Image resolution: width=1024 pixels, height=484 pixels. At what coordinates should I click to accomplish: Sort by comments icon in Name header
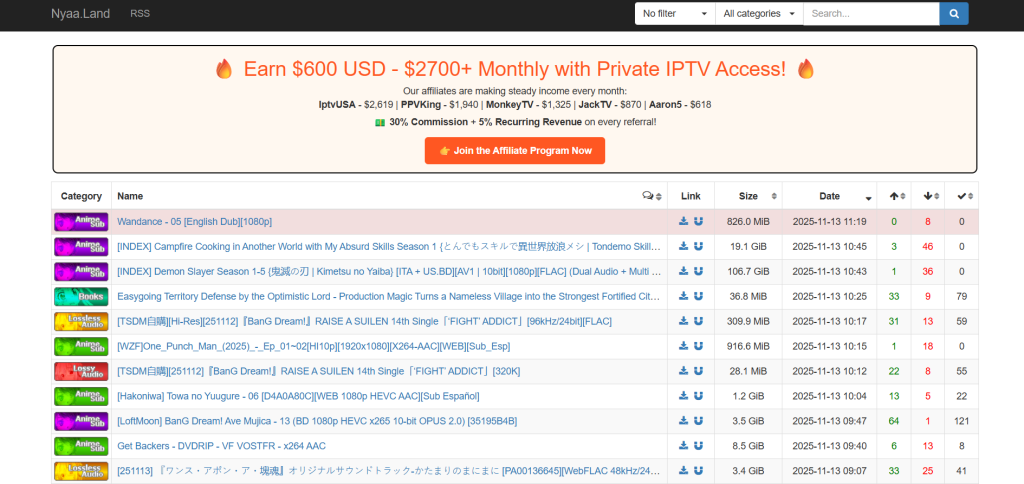(651, 196)
